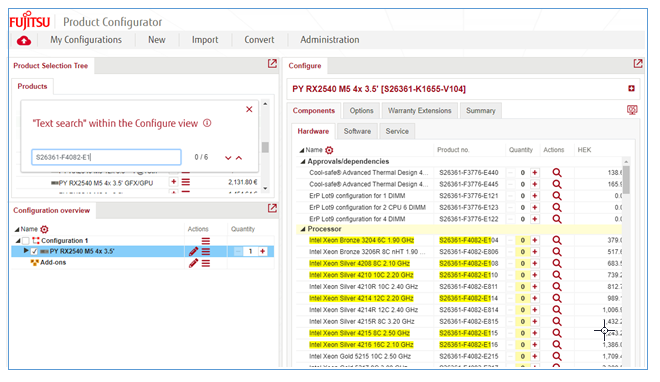Increase quantity of ErP Lot9 2 CPU 6 DIMM
This screenshot has width=660, height=382.
(x=535, y=207)
